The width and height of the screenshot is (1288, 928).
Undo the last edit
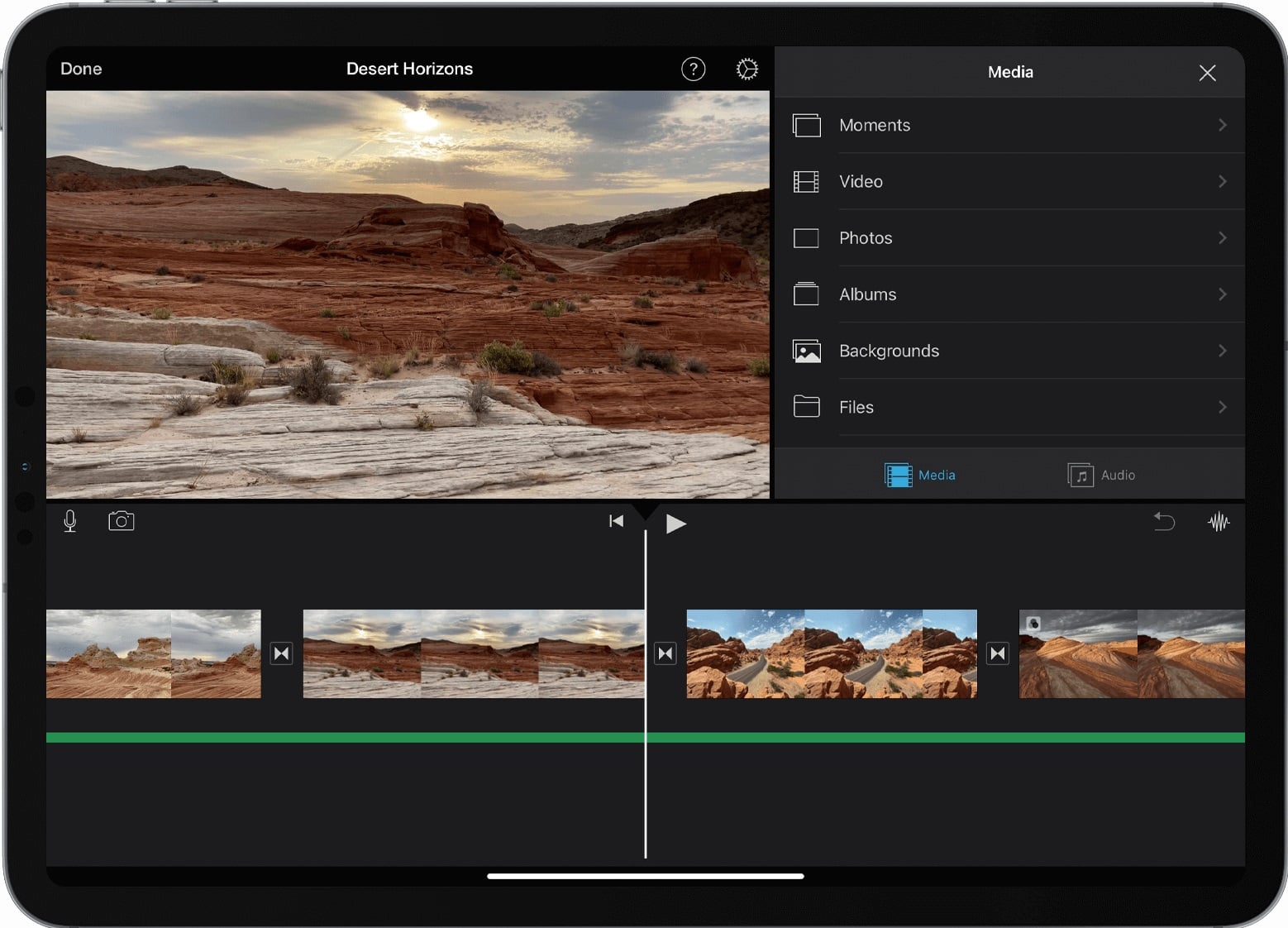(x=1164, y=521)
